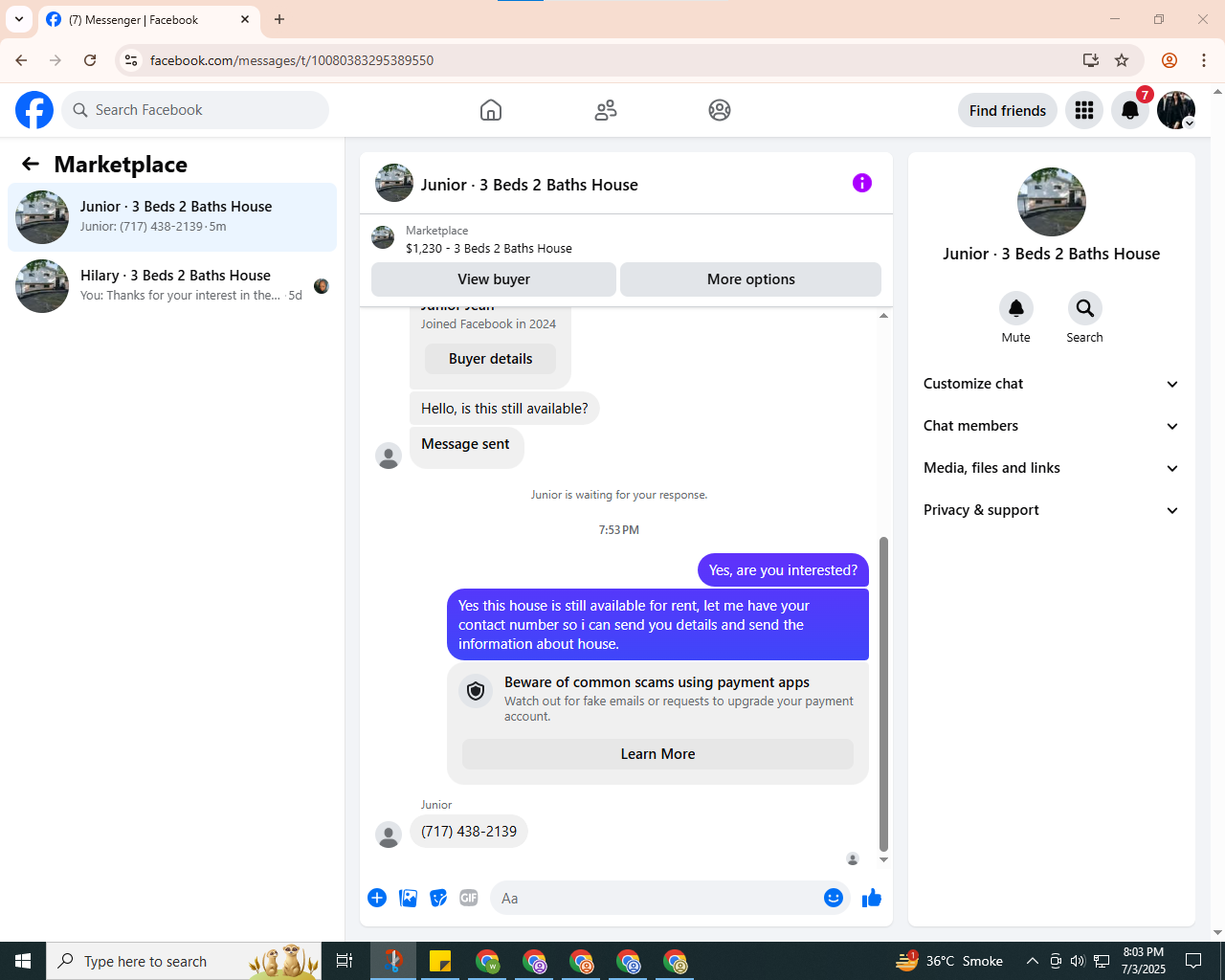Screen dimensions: 1225x980
Task: Open the Friends icon in top navigation
Action: click(606, 110)
